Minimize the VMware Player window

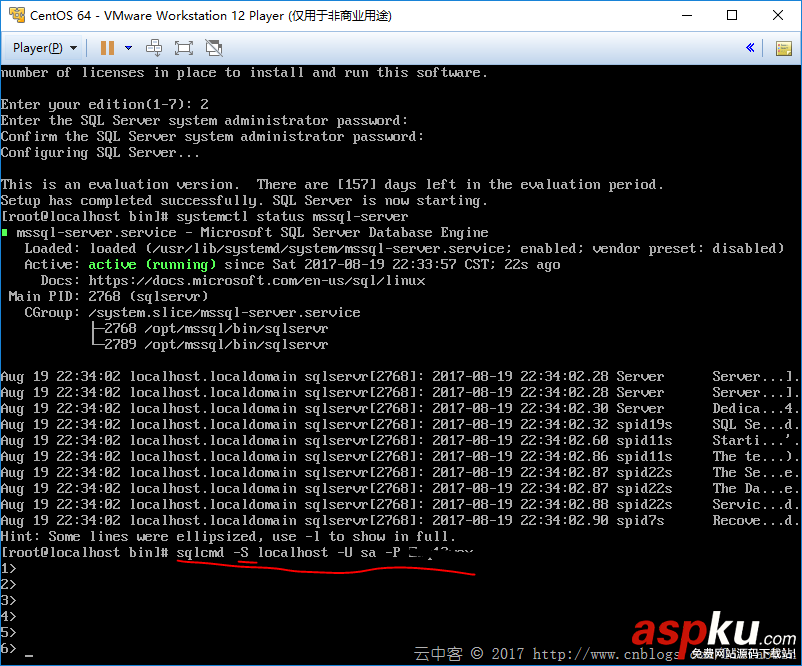click(687, 15)
